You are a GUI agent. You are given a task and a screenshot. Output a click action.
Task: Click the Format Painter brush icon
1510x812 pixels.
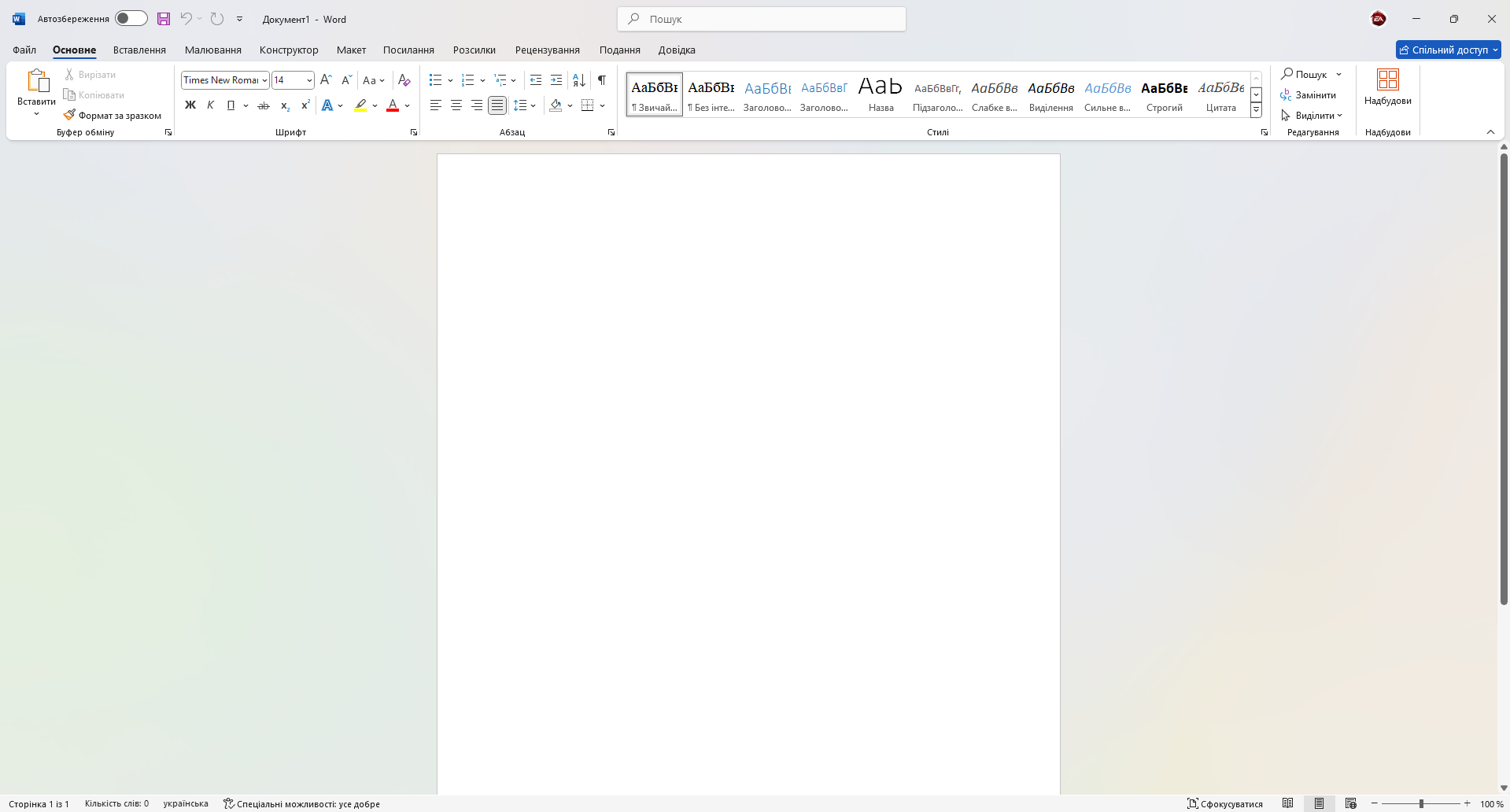pyautogui.click(x=69, y=115)
